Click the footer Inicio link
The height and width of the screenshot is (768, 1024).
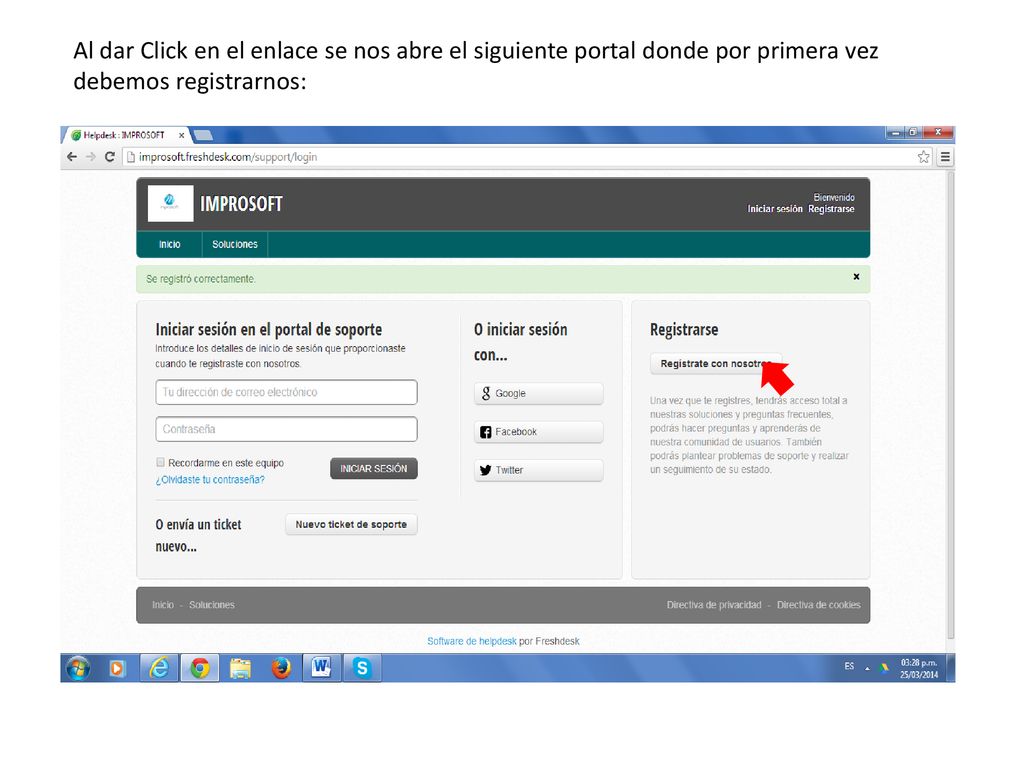pos(163,605)
